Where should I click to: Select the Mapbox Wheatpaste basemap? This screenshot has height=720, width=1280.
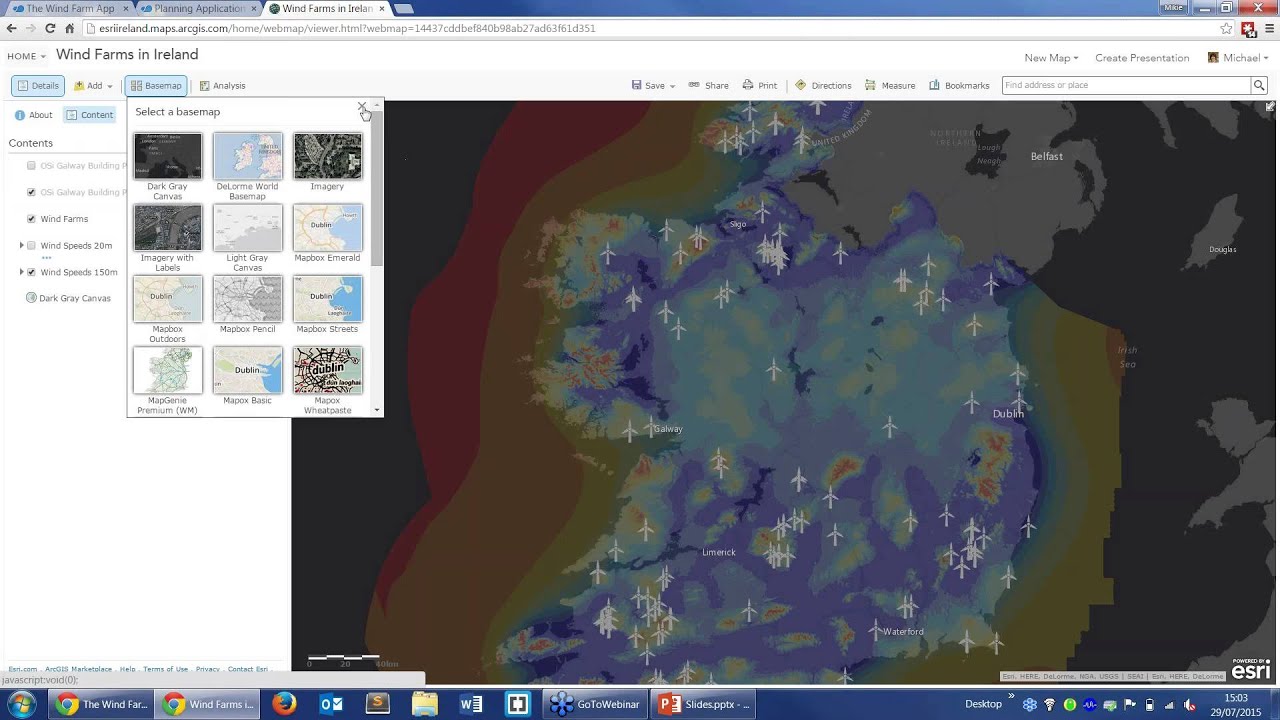click(328, 370)
